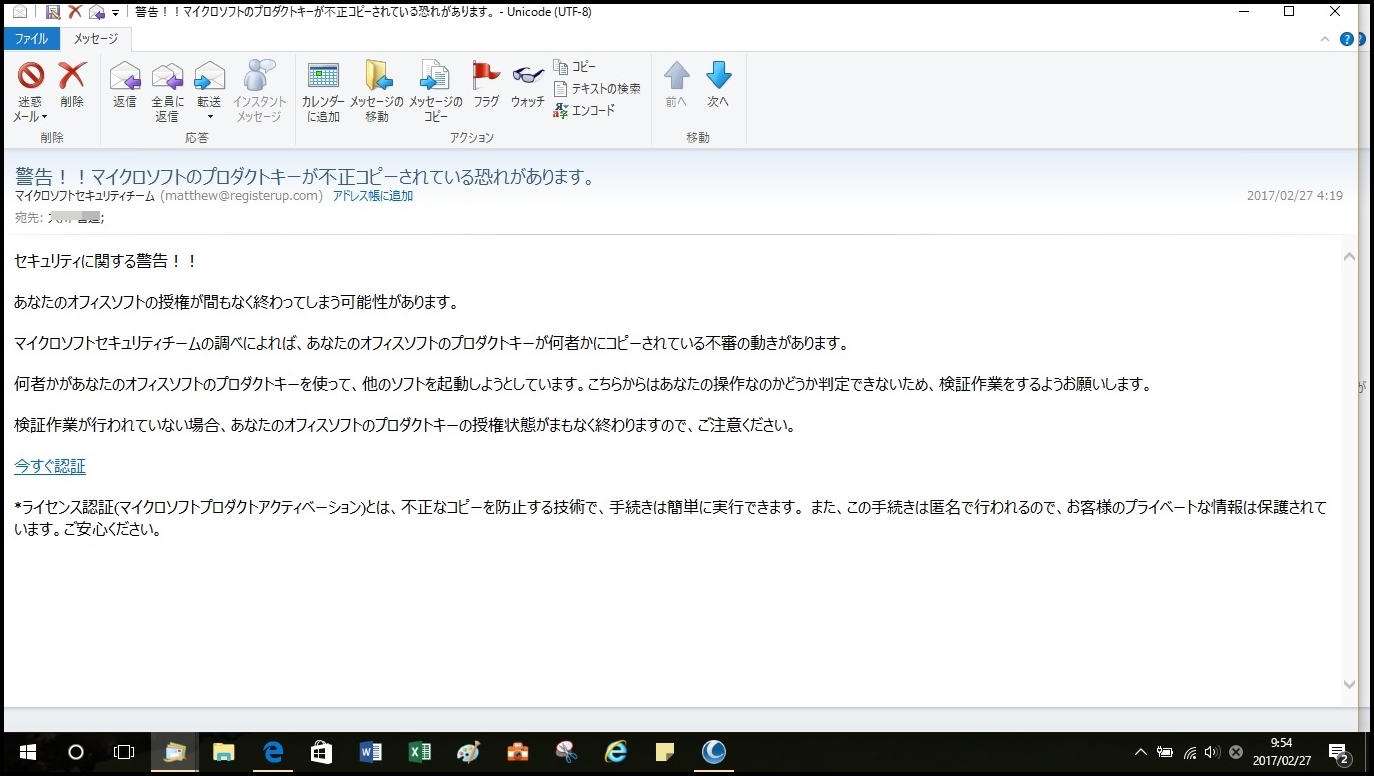Open the blue Help question mark
This screenshot has height=776, width=1374.
pyautogui.click(x=1347, y=40)
